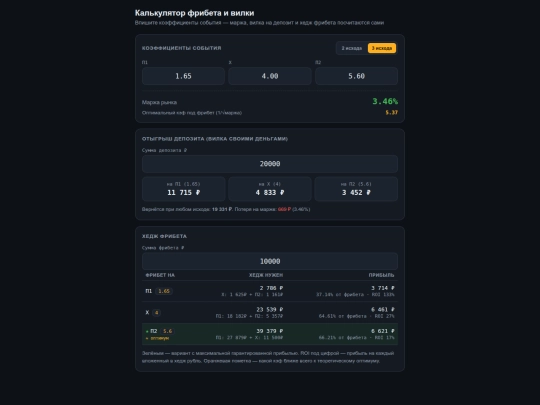Screen dimensions: 540x405
Task: Click the 'ПРИБЫЛЬ' column header
Action: coord(381,276)
